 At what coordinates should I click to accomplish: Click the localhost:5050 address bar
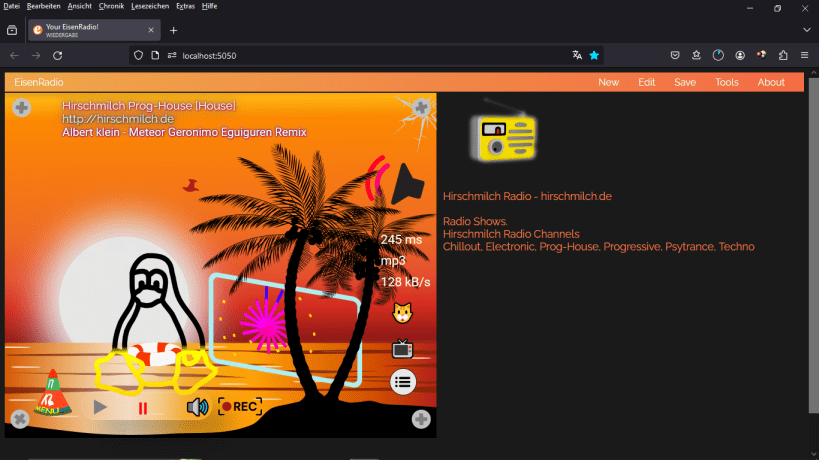pyautogui.click(x=366, y=55)
